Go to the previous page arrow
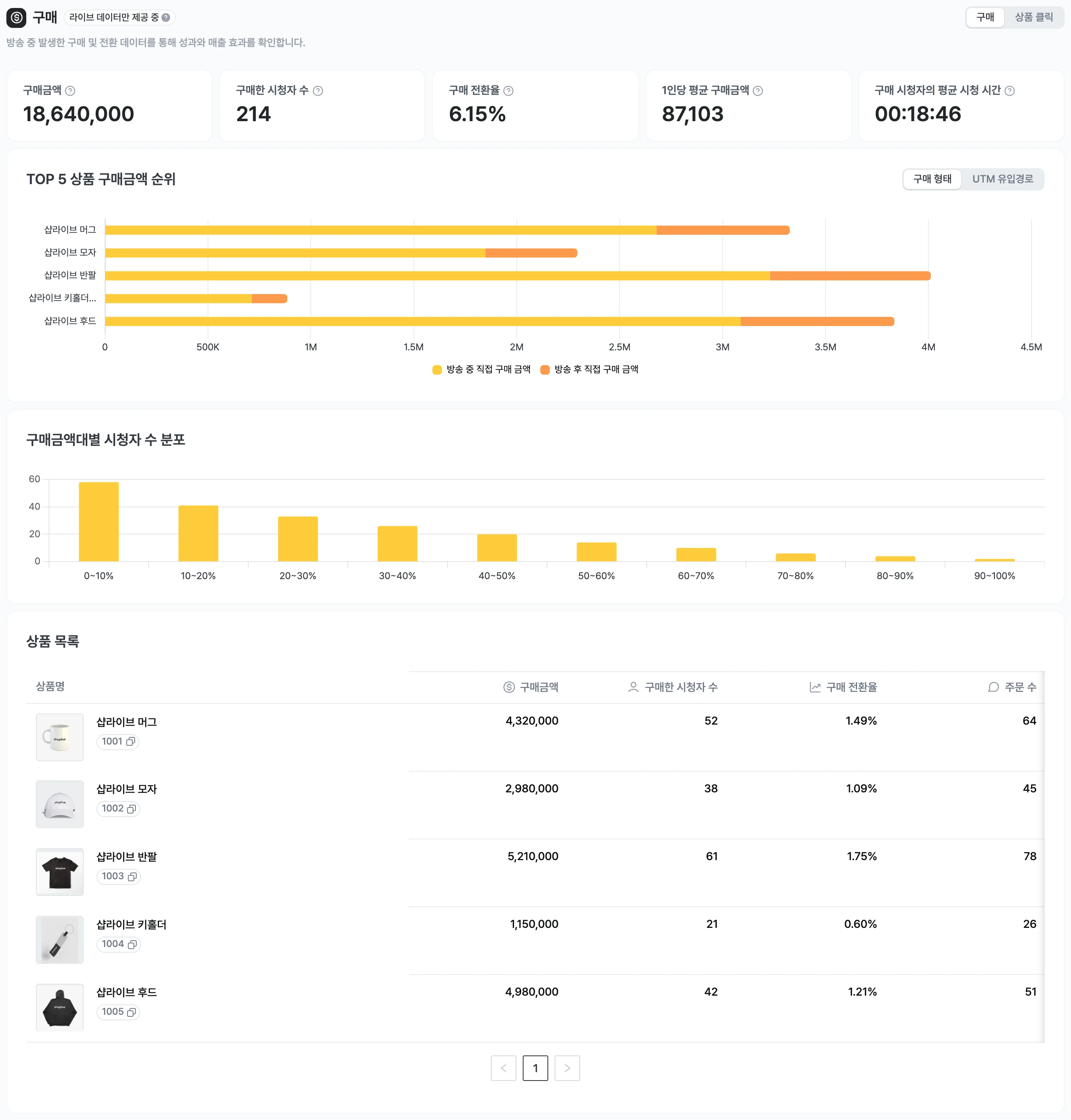Image resolution: width=1071 pixels, height=1120 pixels. coord(504,1068)
